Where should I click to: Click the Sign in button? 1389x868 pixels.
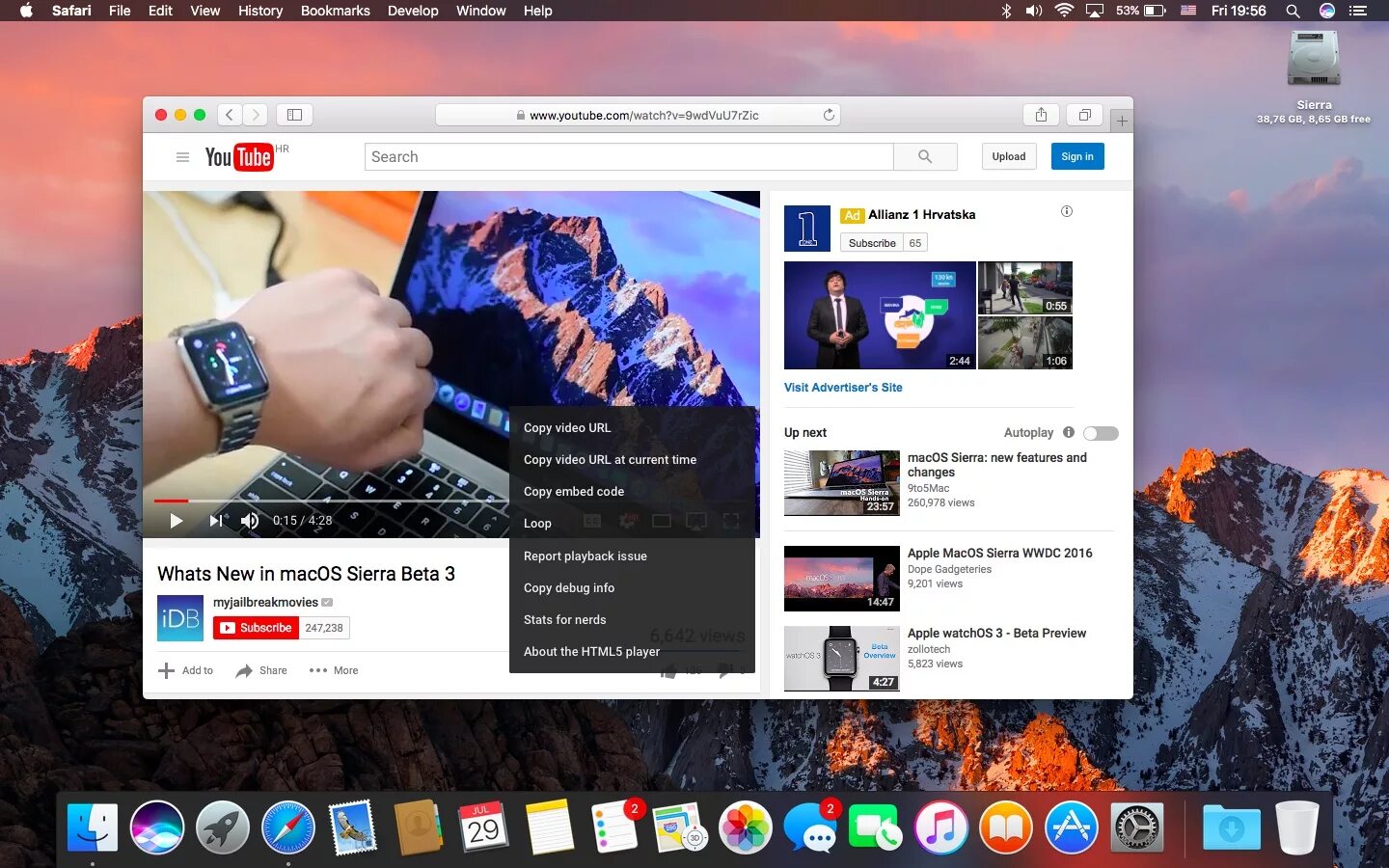coord(1077,156)
